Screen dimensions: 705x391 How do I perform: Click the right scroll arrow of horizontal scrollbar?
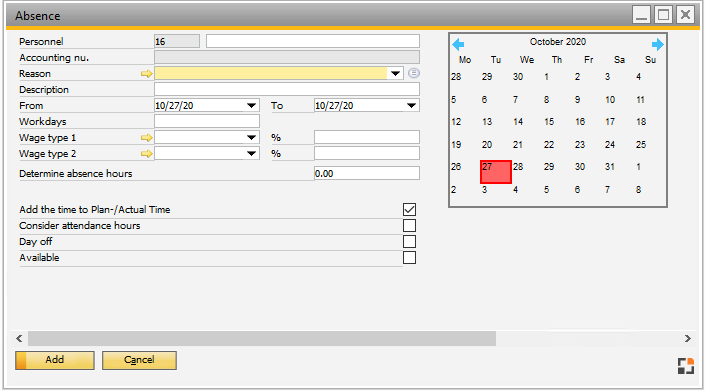(x=687, y=338)
